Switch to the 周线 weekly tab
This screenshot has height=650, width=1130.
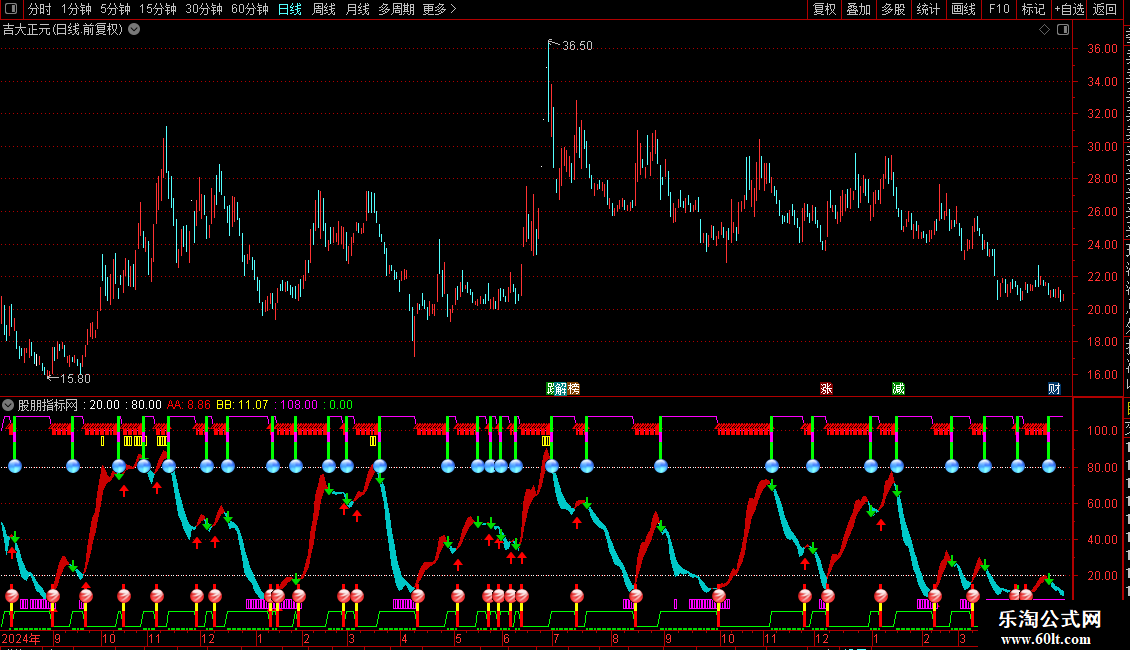324,9
